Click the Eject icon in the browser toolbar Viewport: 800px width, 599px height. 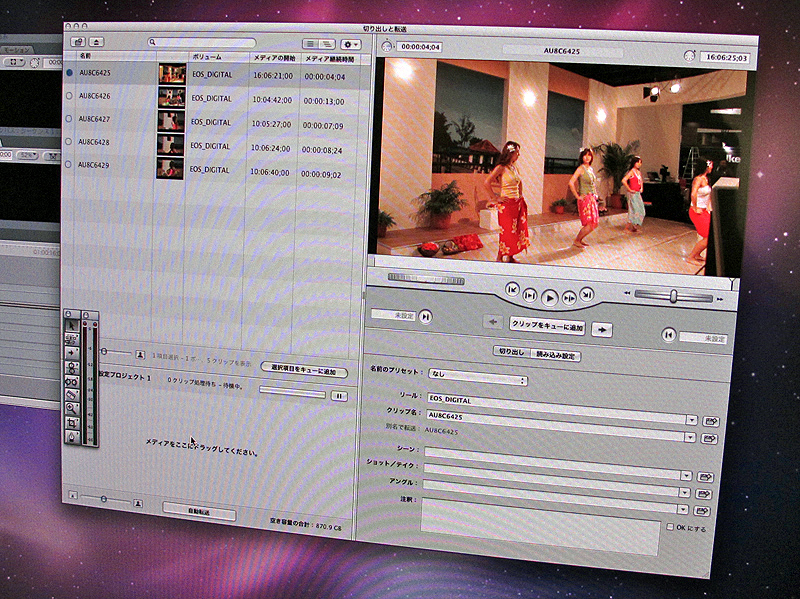click(96, 44)
